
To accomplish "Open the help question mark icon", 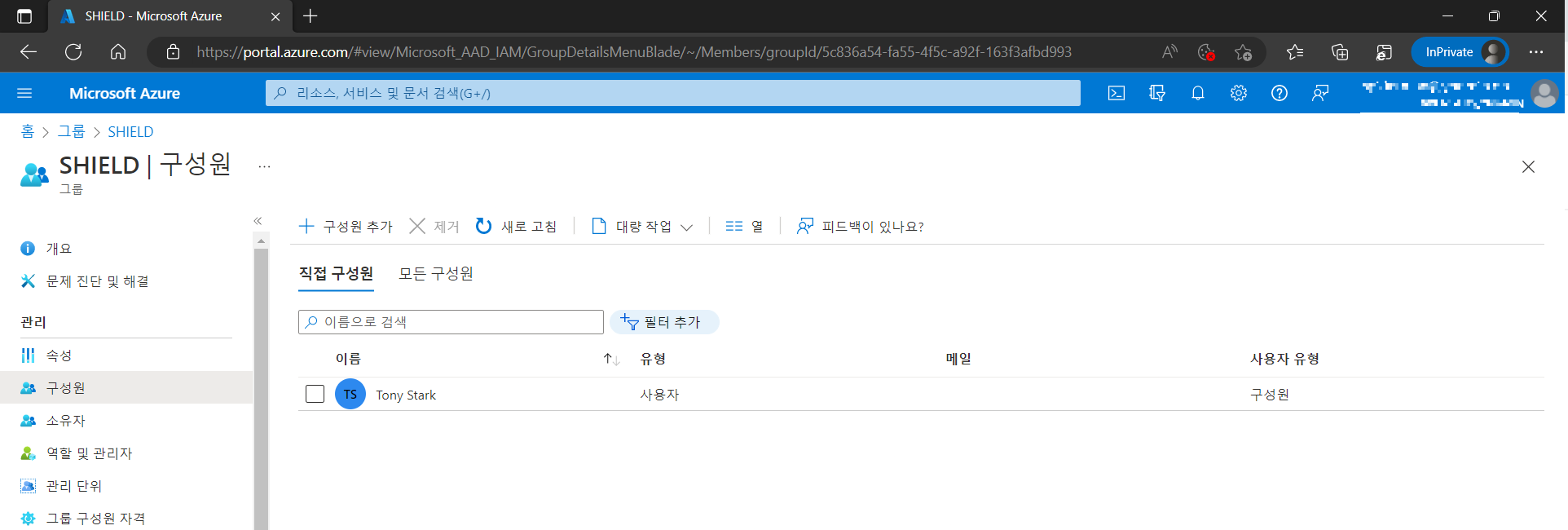I will point(1280,93).
